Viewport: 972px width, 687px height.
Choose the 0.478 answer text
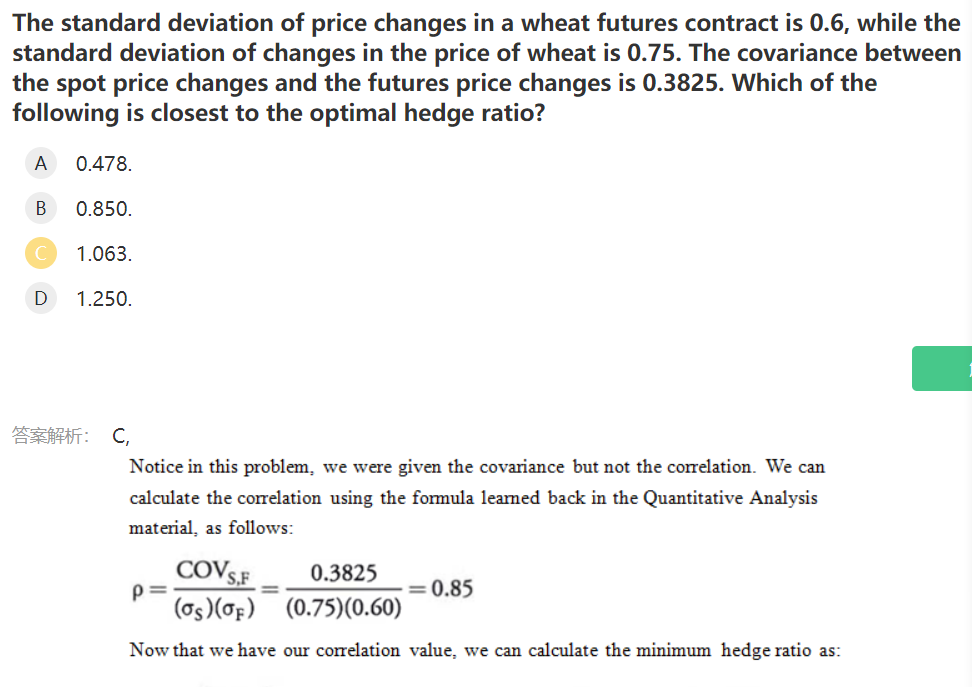click(x=104, y=164)
